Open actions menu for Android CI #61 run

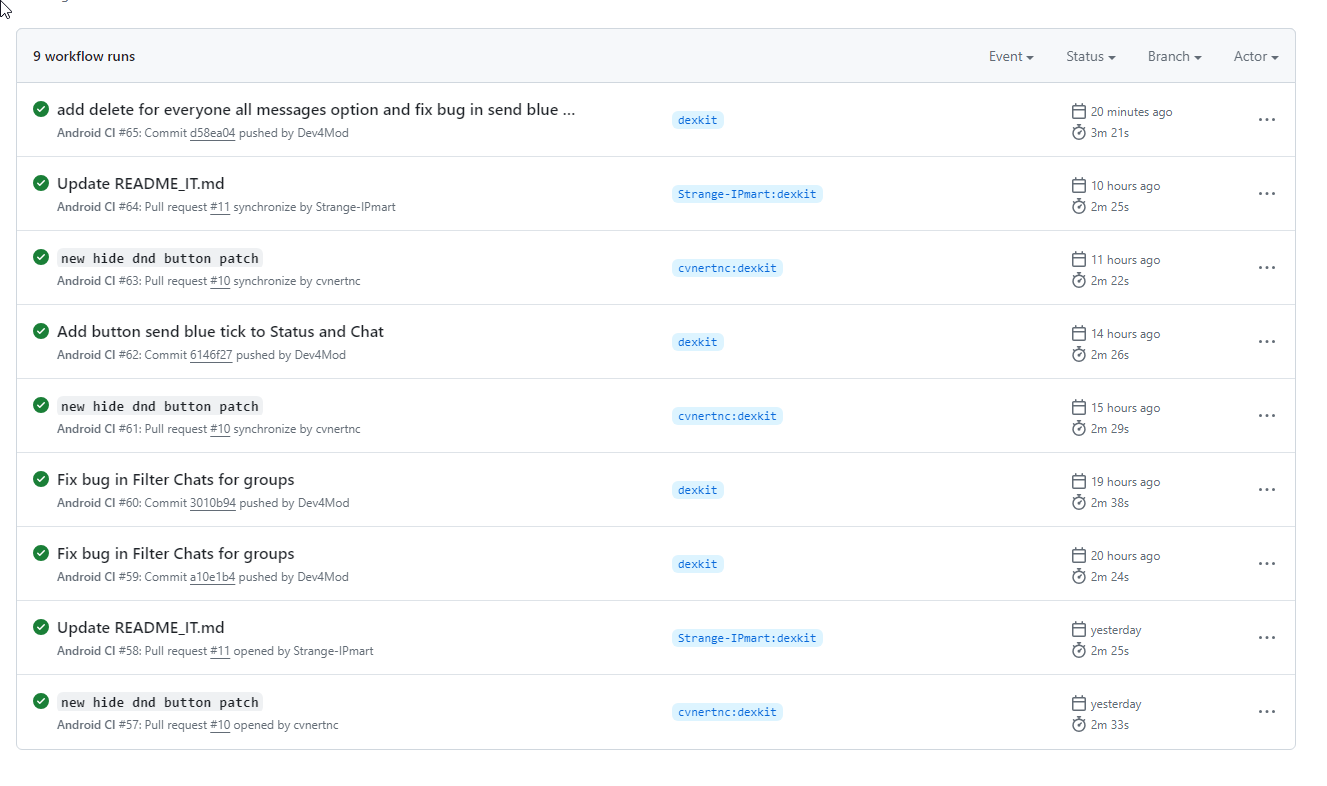tap(1266, 416)
